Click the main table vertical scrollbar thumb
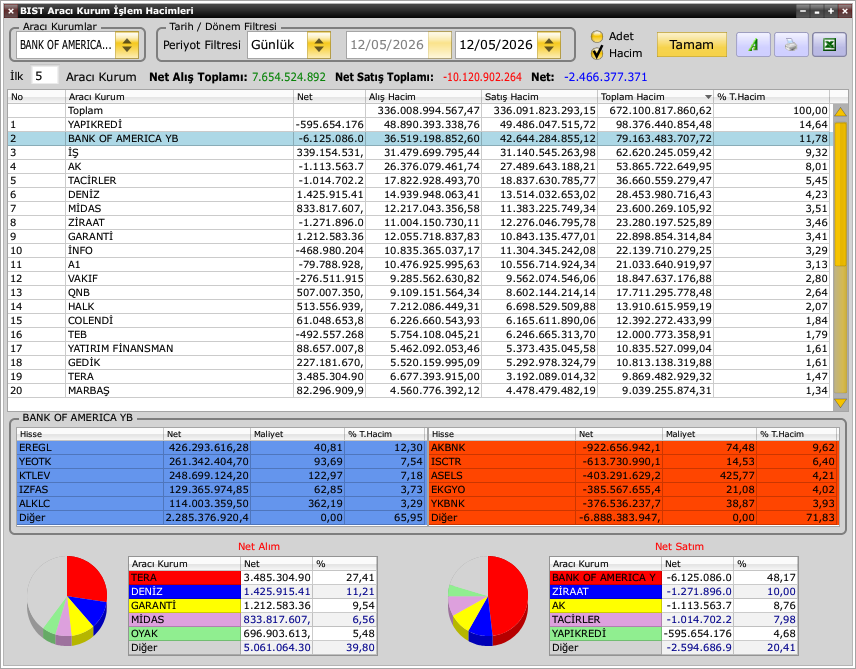The image size is (856, 669). point(840,194)
